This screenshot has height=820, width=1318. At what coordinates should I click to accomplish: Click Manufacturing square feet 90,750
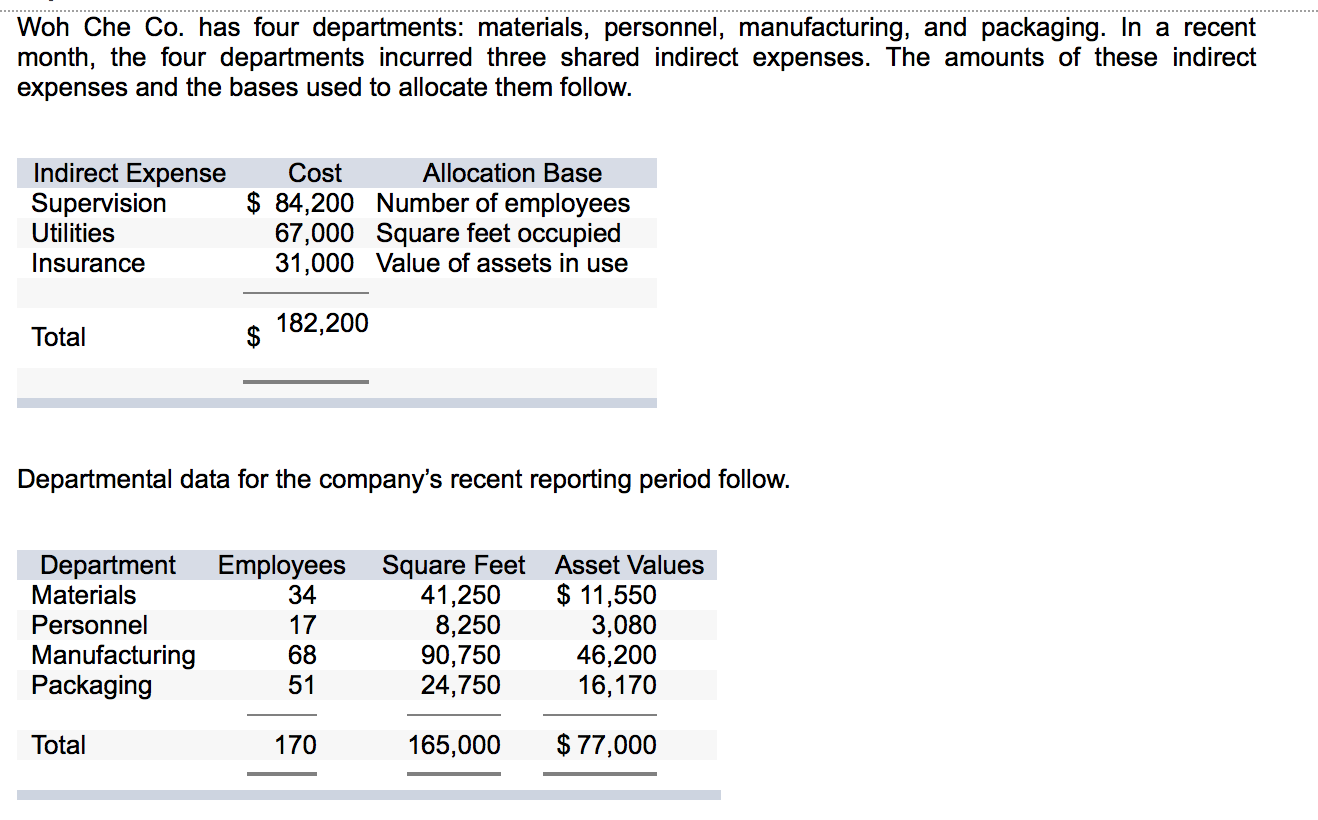[460, 655]
